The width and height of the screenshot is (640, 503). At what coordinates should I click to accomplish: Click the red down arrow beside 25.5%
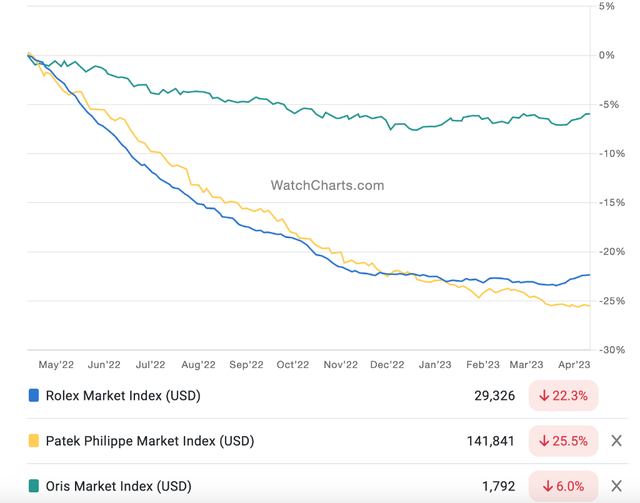(545, 441)
